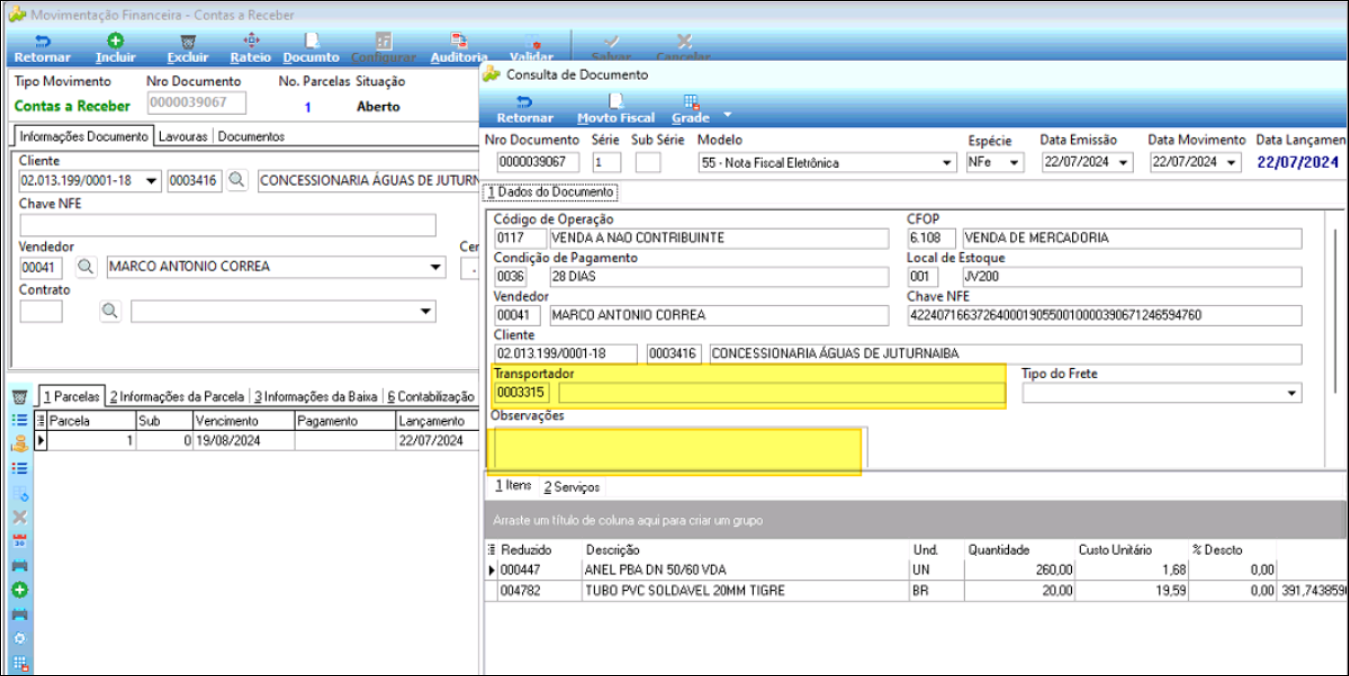Open the 3 Informações da Baixa tab
The width and height of the screenshot is (1349, 676).
pyautogui.click(x=315, y=397)
